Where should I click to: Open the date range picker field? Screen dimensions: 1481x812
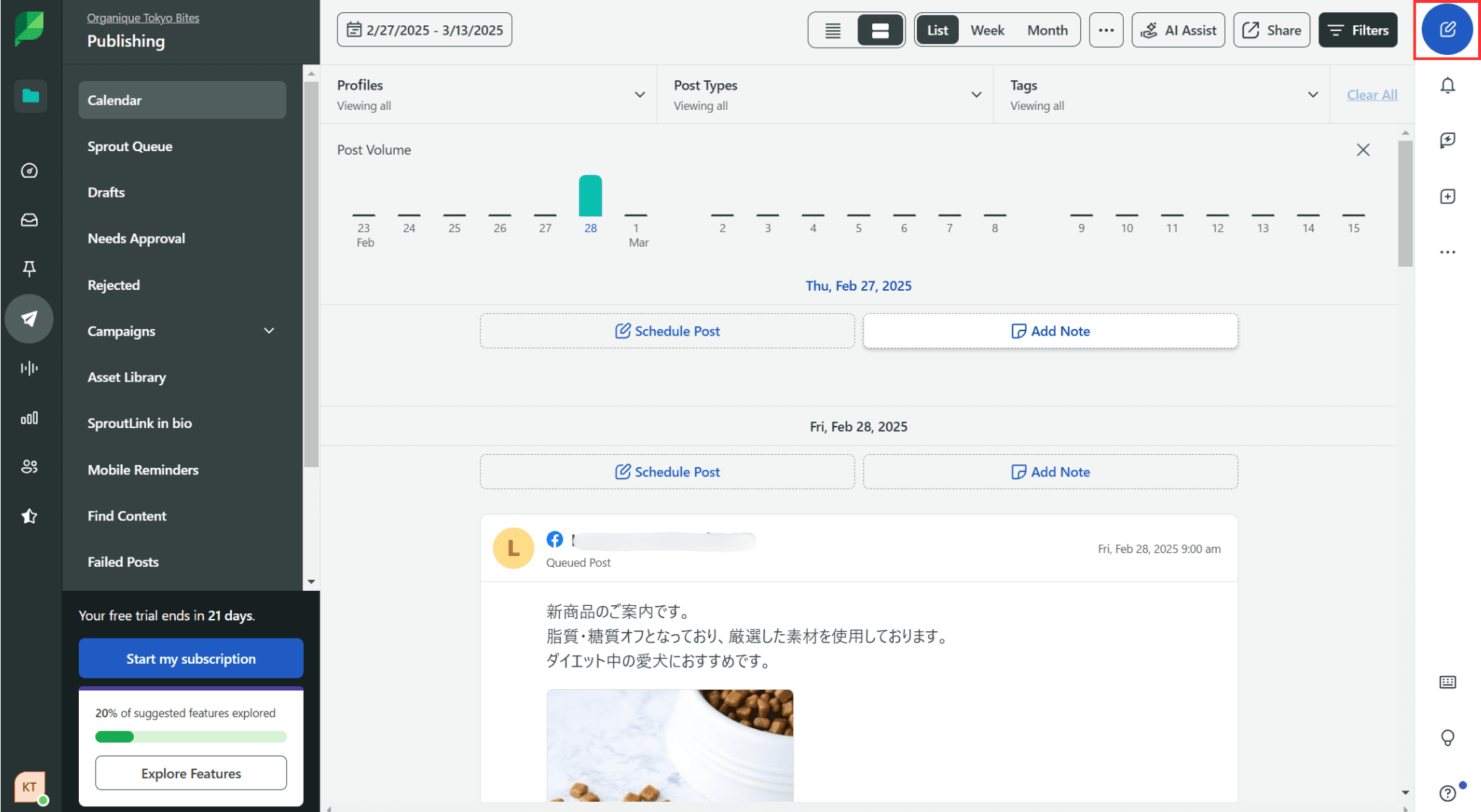(x=424, y=30)
